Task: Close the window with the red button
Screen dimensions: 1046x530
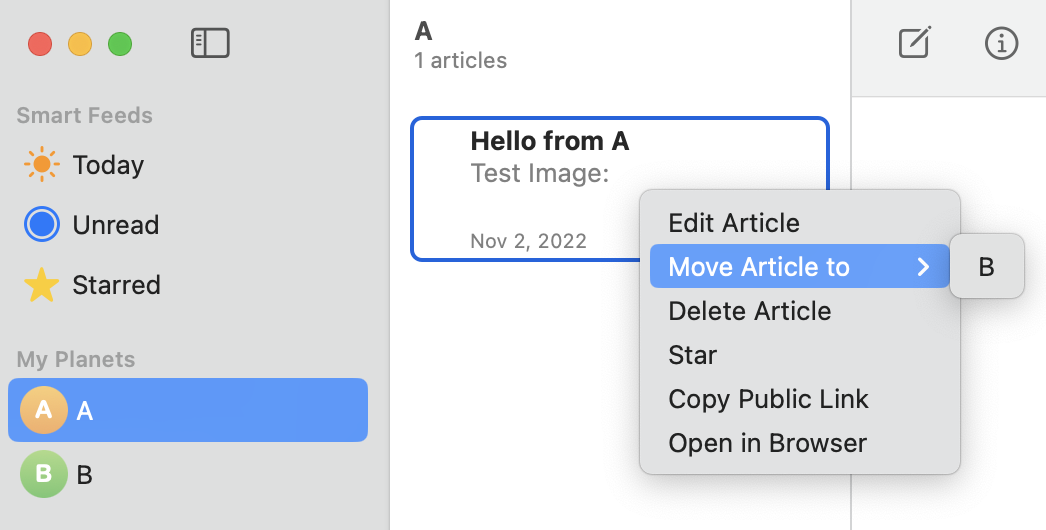Action: click(40, 44)
